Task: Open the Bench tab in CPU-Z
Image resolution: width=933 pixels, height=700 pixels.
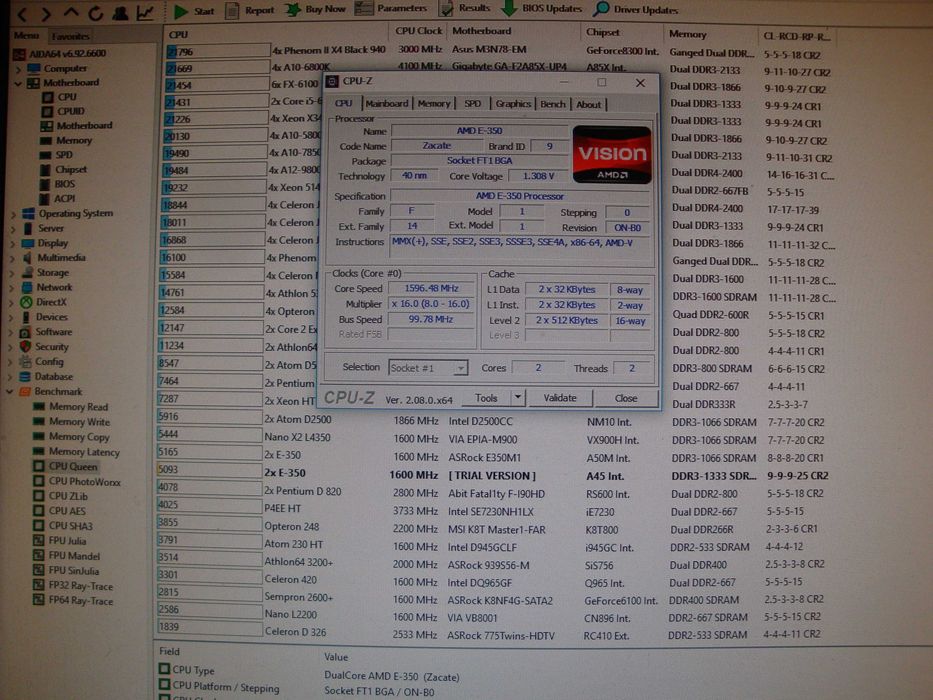Action: click(x=553, y=104)
